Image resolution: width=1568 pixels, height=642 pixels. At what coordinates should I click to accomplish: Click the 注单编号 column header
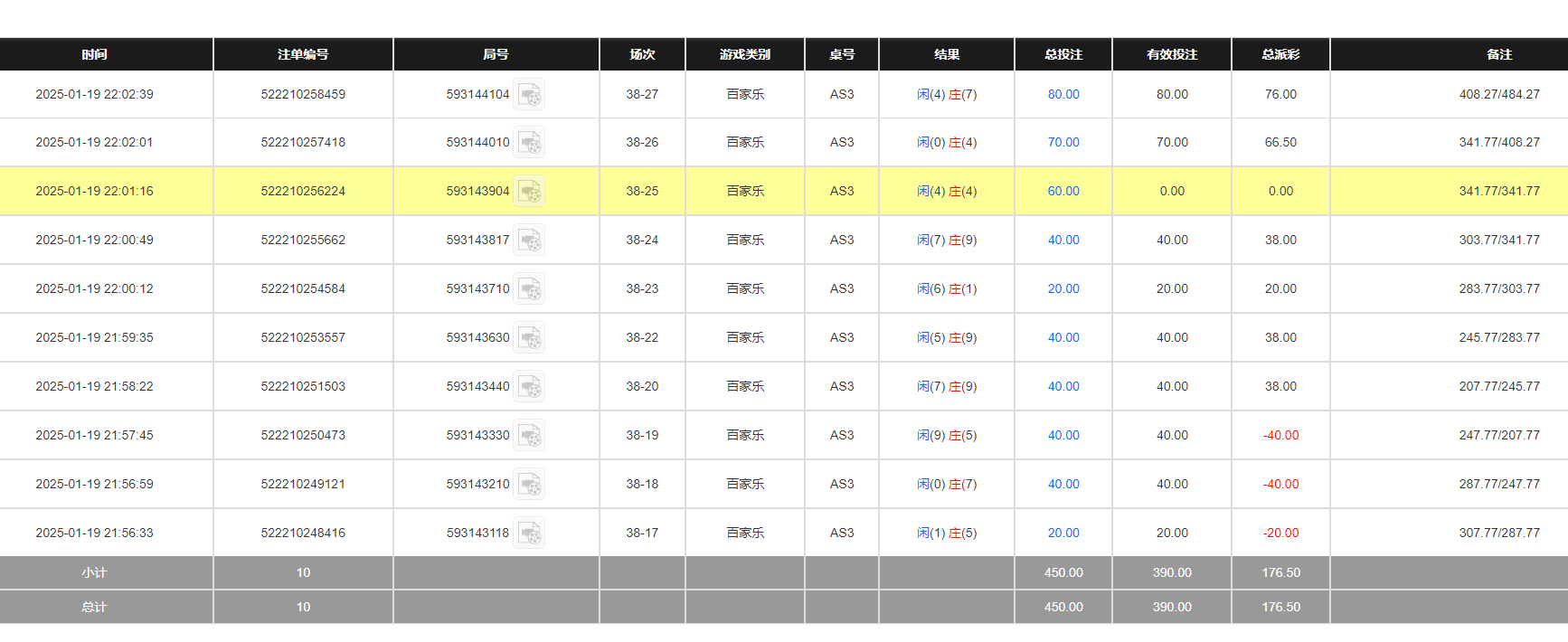303,54
